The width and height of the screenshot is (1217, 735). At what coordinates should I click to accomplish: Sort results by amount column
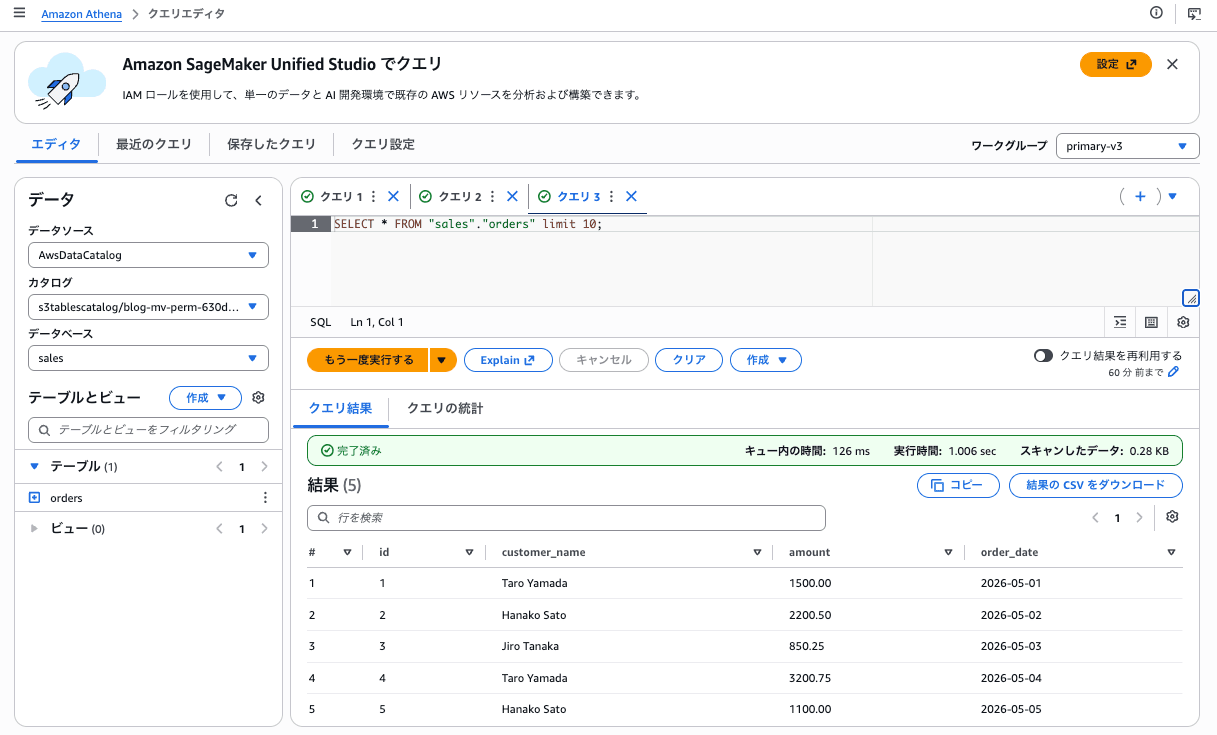click(x=948, y=552)
